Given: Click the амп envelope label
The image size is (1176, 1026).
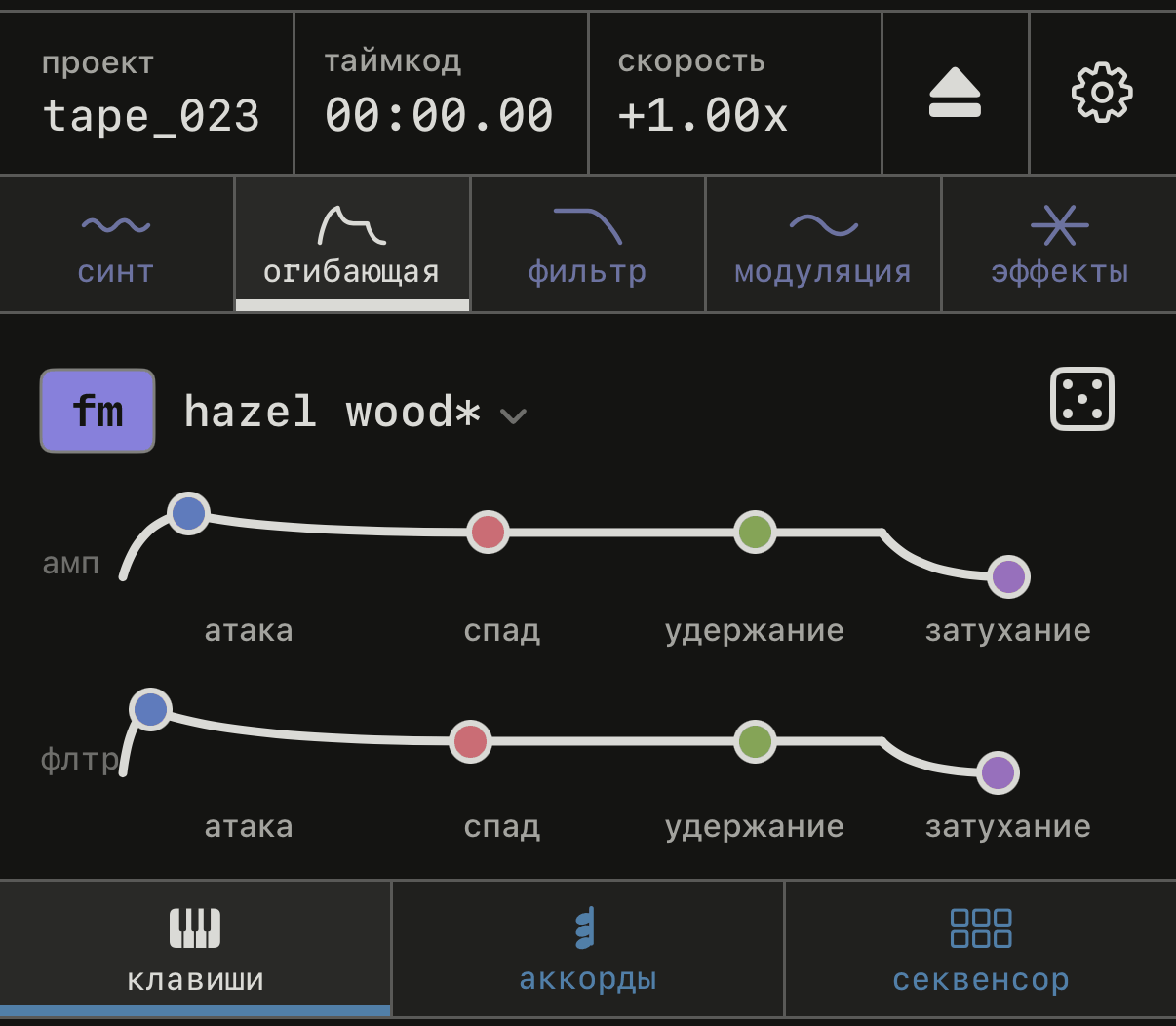Looking at the screenshot, I should coord(71,563).
